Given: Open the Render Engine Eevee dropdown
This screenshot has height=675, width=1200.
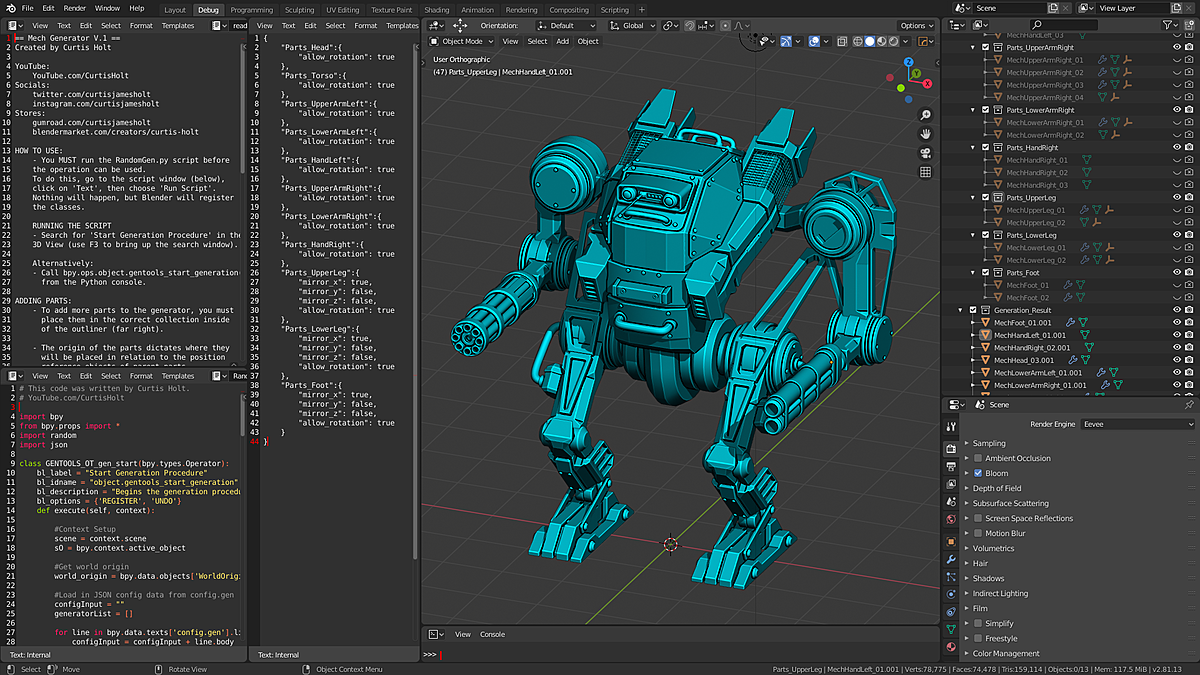Looking at the screenshot, I should [1137, 424].
